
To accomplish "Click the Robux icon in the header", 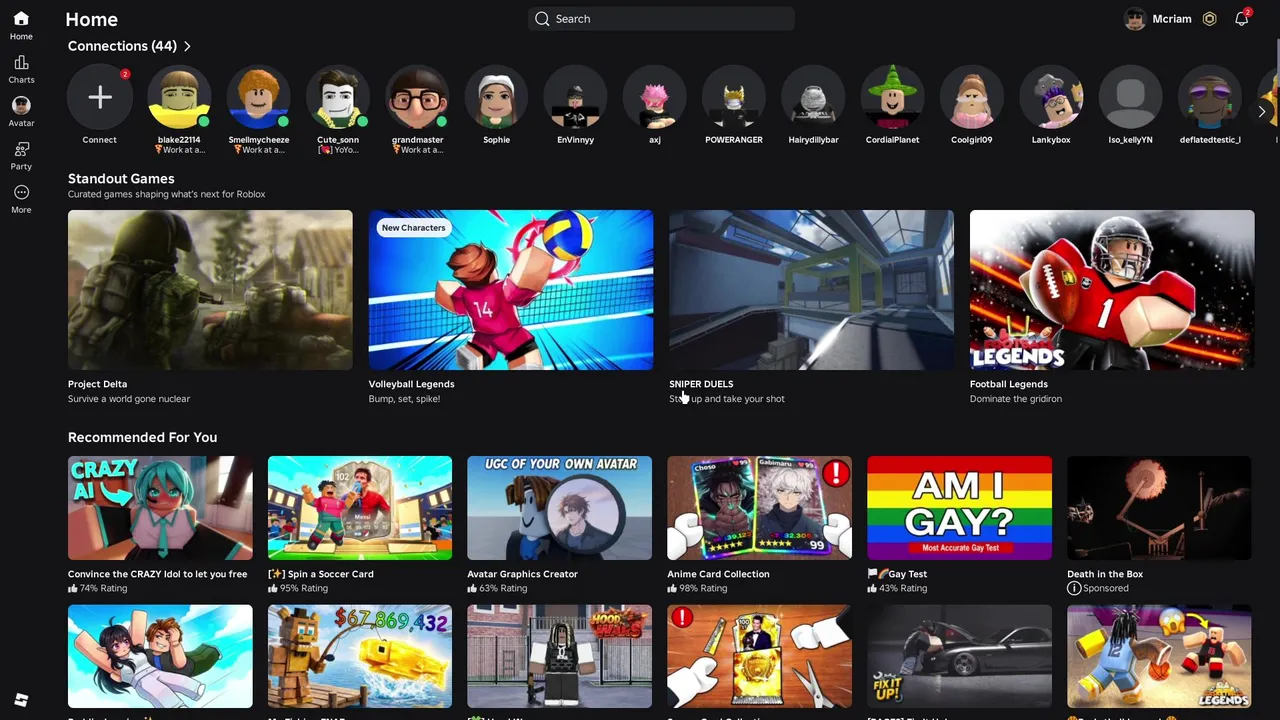I will point(1209,19).
